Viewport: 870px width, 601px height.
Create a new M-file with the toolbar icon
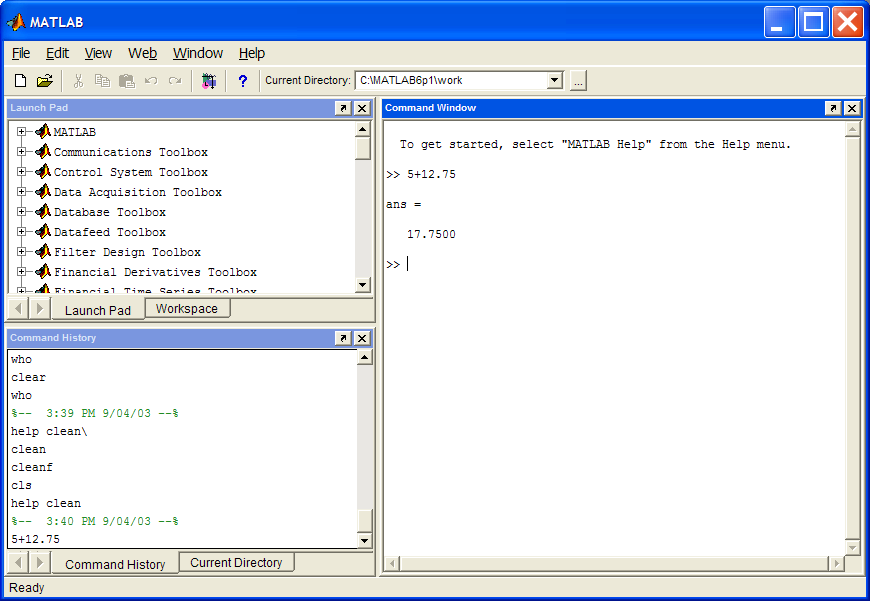pyautogui.click(x=21, y=81)
